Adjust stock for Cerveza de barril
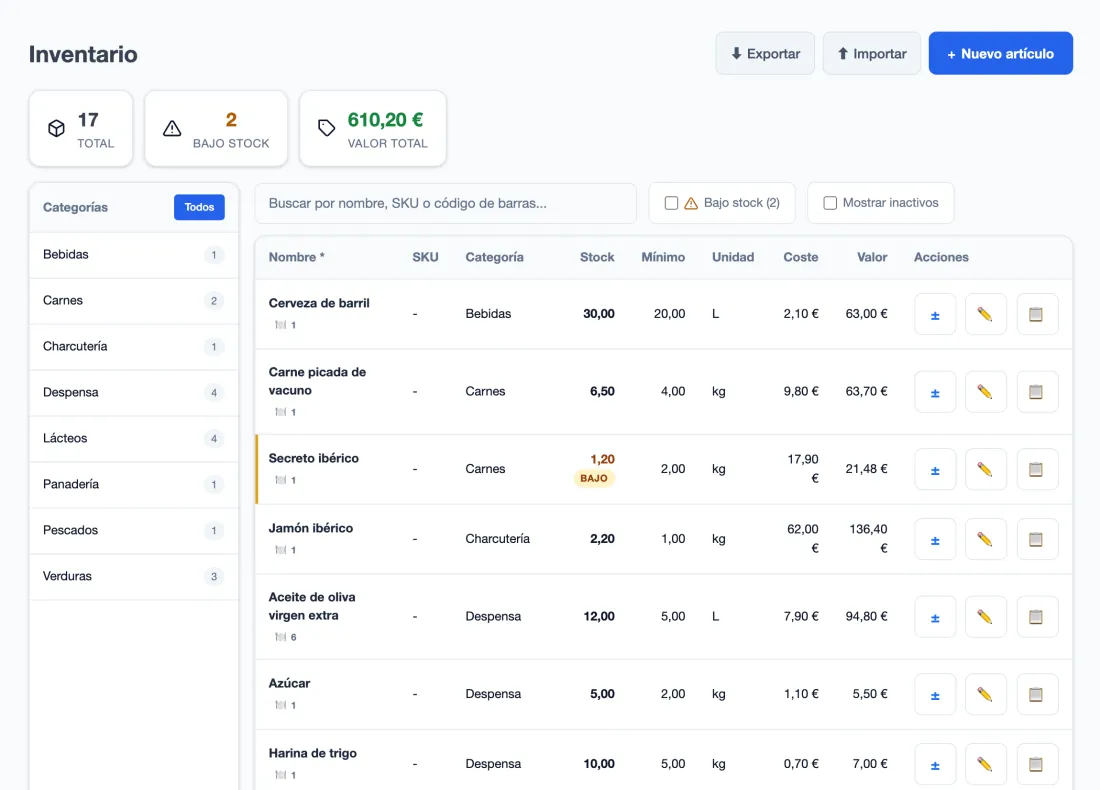This screenshot has height=790, width=1100. pos(934,314)
